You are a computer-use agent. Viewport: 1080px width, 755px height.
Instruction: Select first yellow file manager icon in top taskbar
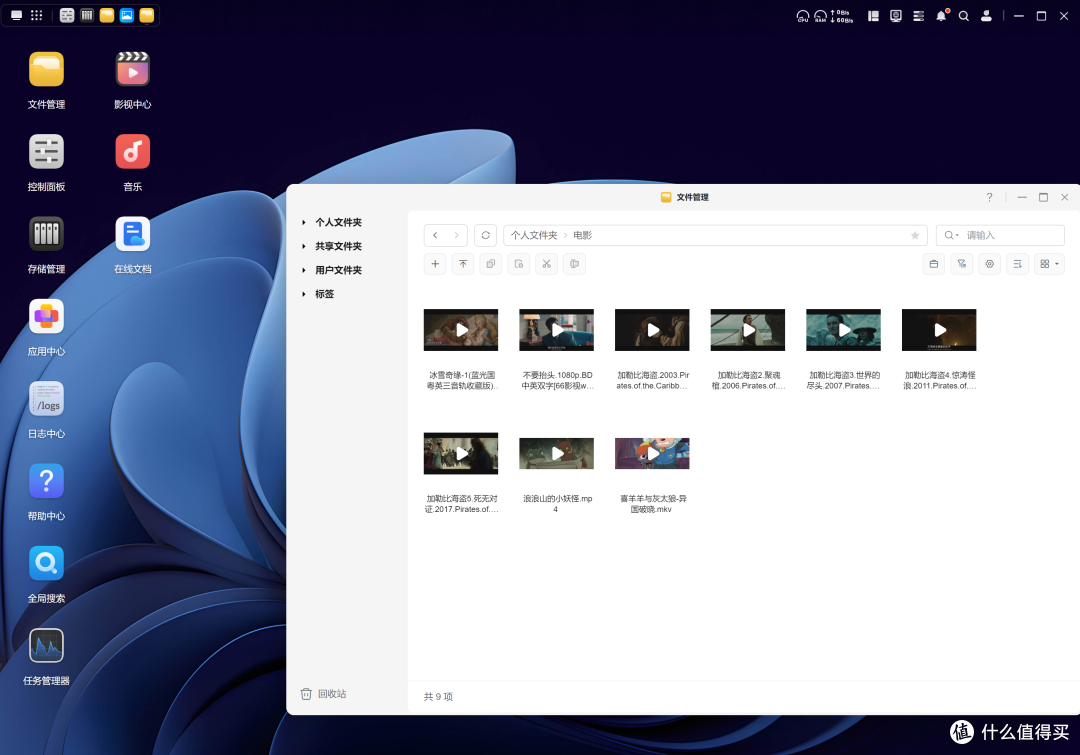107,15
